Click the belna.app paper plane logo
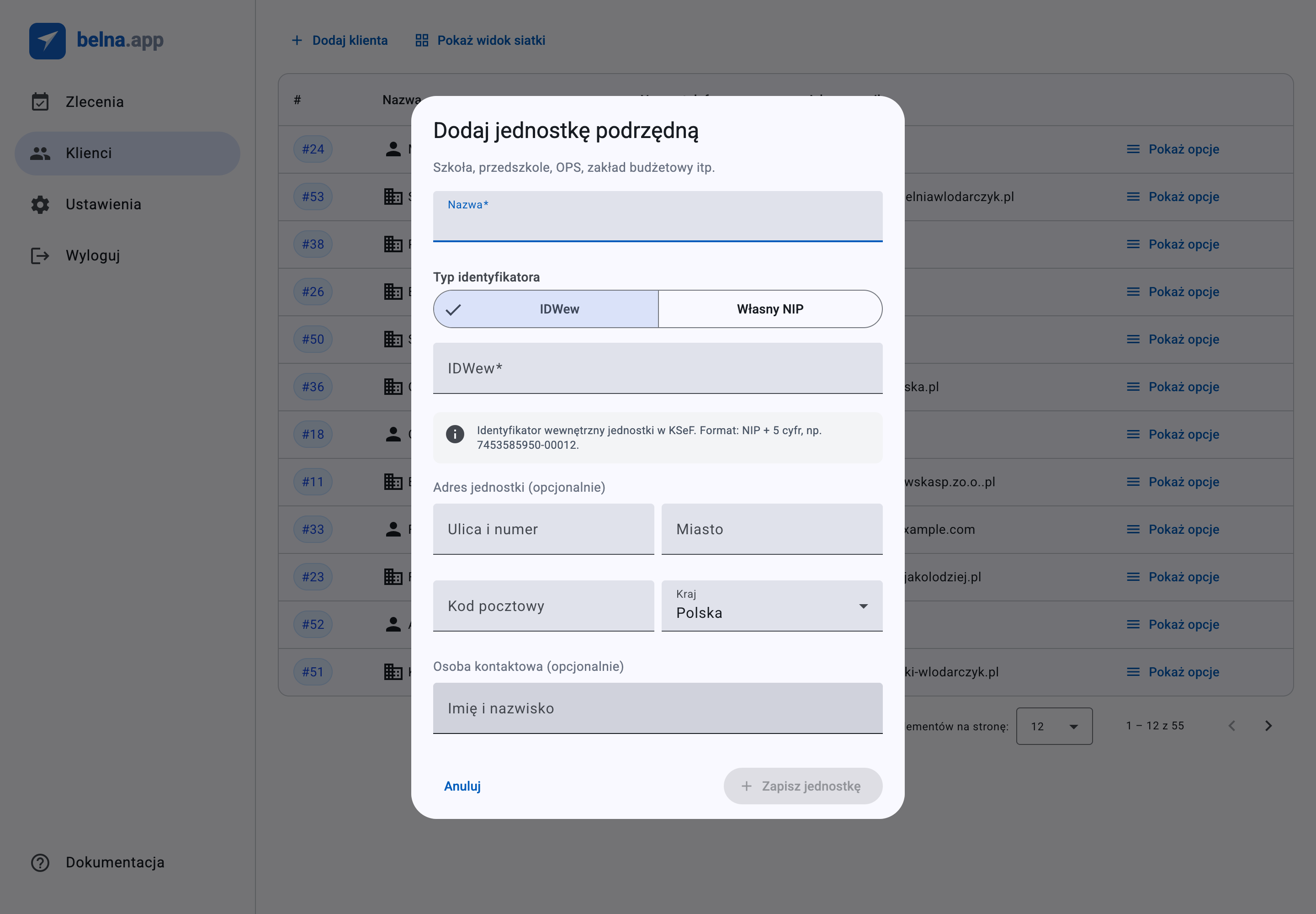This screenshot has height=914, width=1316. (x=48, y=41)
